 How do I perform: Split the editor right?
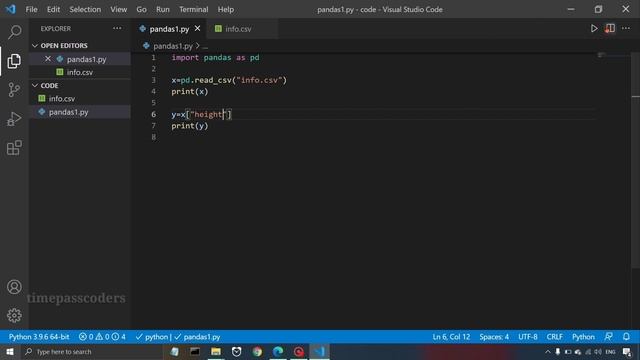click(x=610, y=29)
